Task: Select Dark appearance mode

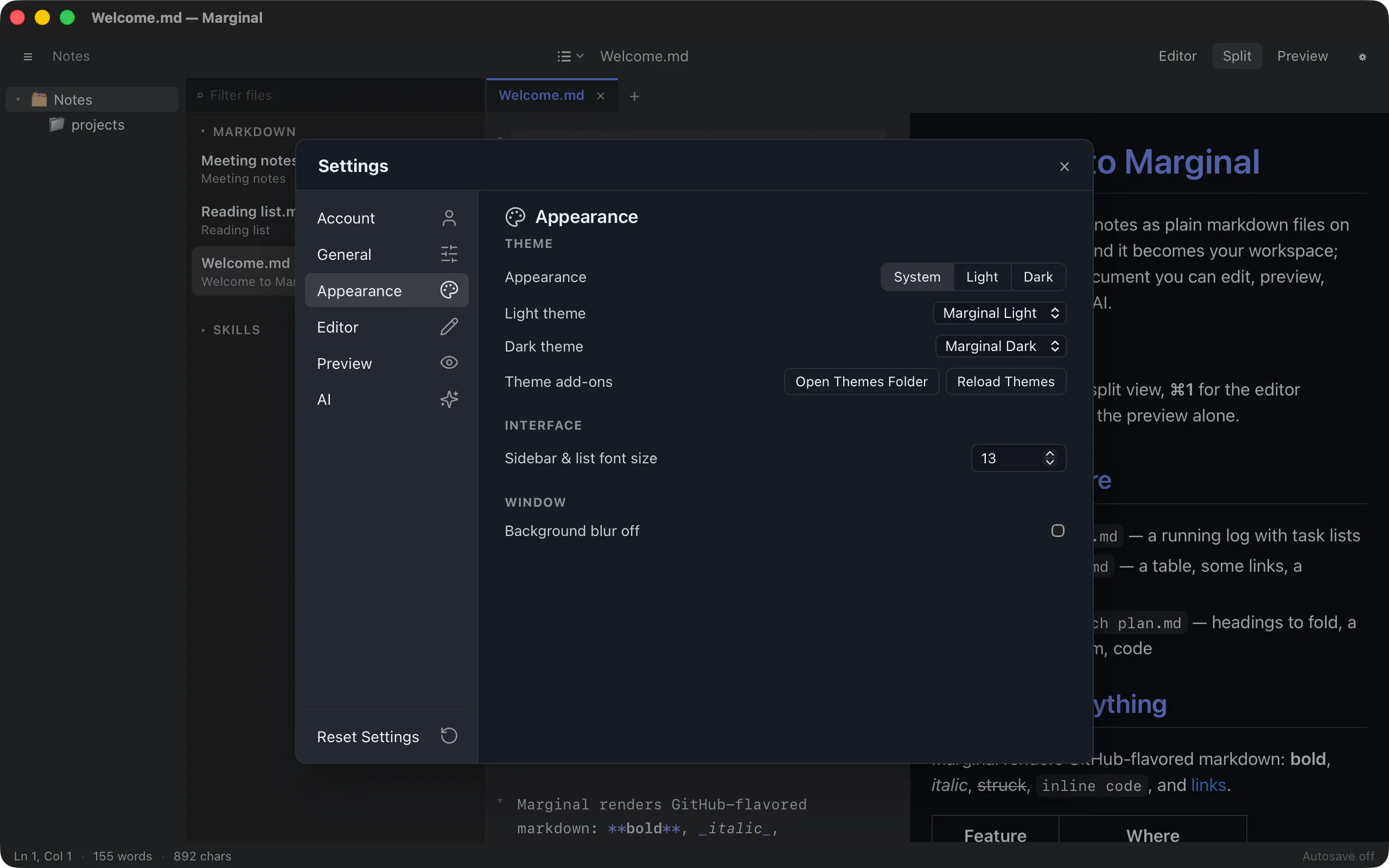Action: [1038, 277]
